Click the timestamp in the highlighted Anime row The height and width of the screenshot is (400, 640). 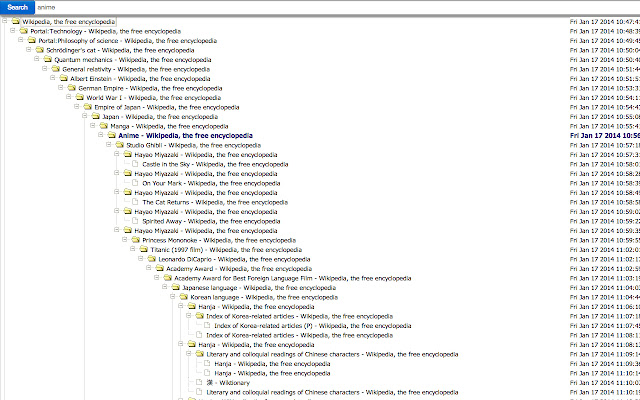coord(605,136)
